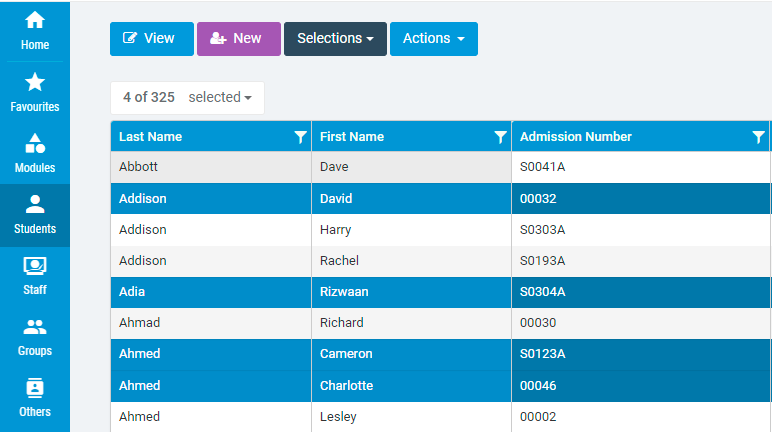The image size is (772, 432).
Task: Sort by the Last Name header
Action: (x=151, y=137)
